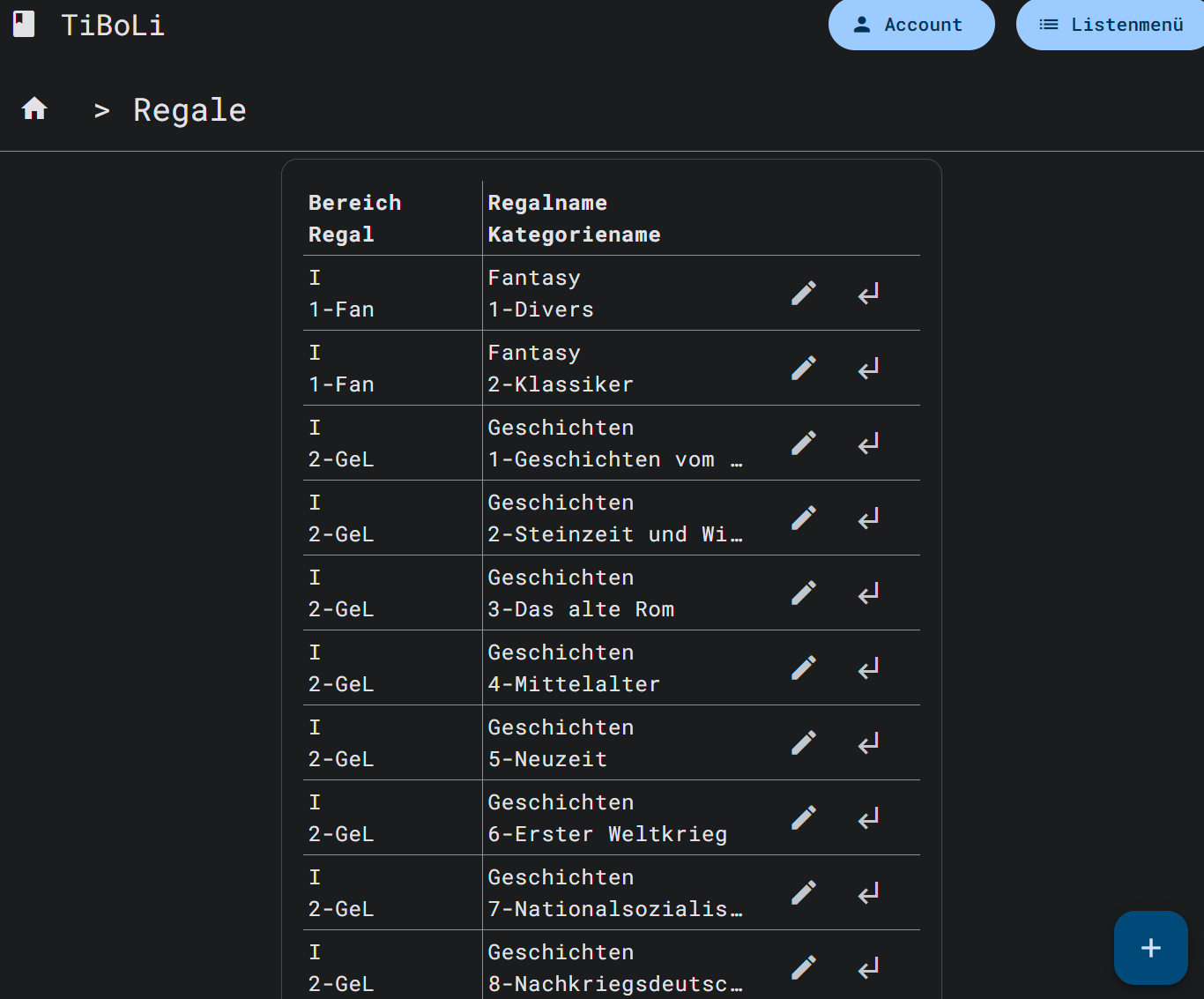
Task: Open the Geschichten 8-Nachkriegsdeutschland shelf
Action: pyautogui.click(x=867, y=967)
